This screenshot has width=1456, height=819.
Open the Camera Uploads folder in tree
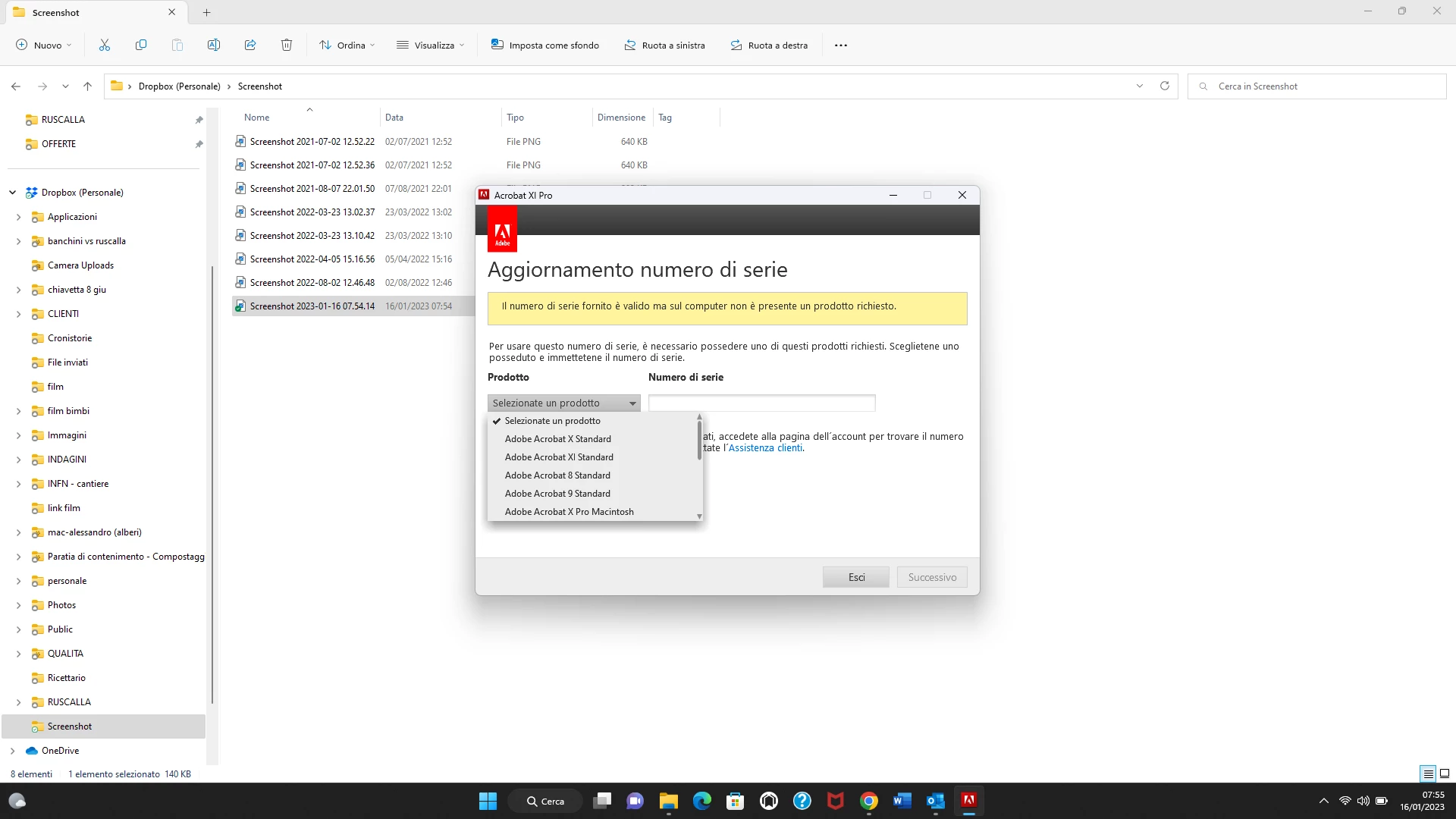pos(80,265)
